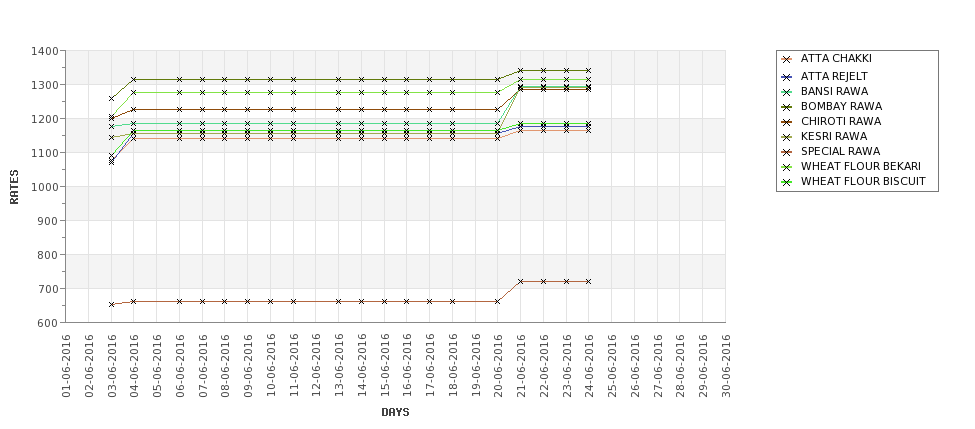975x429 pixels.
Task: Click the 04-06-2016 date label
Action: pos(134,366)
